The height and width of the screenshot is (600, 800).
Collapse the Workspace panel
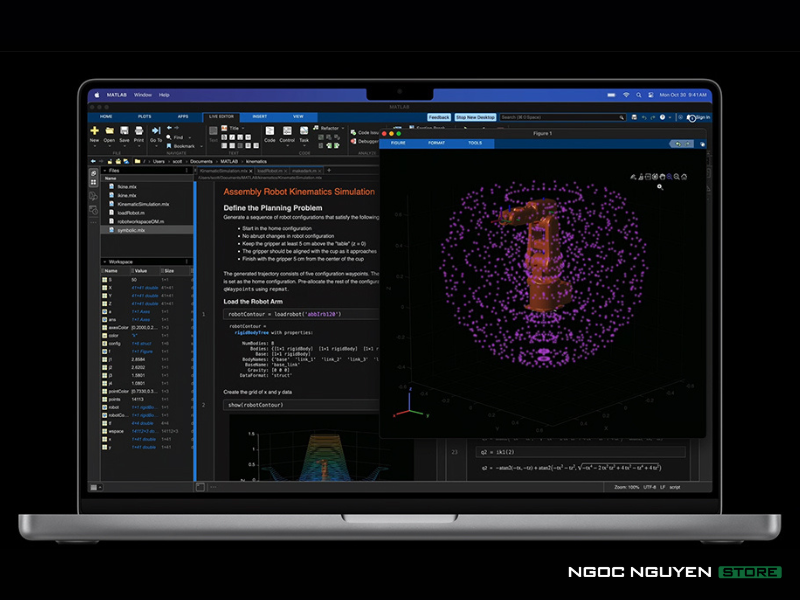tap(104, 262)
